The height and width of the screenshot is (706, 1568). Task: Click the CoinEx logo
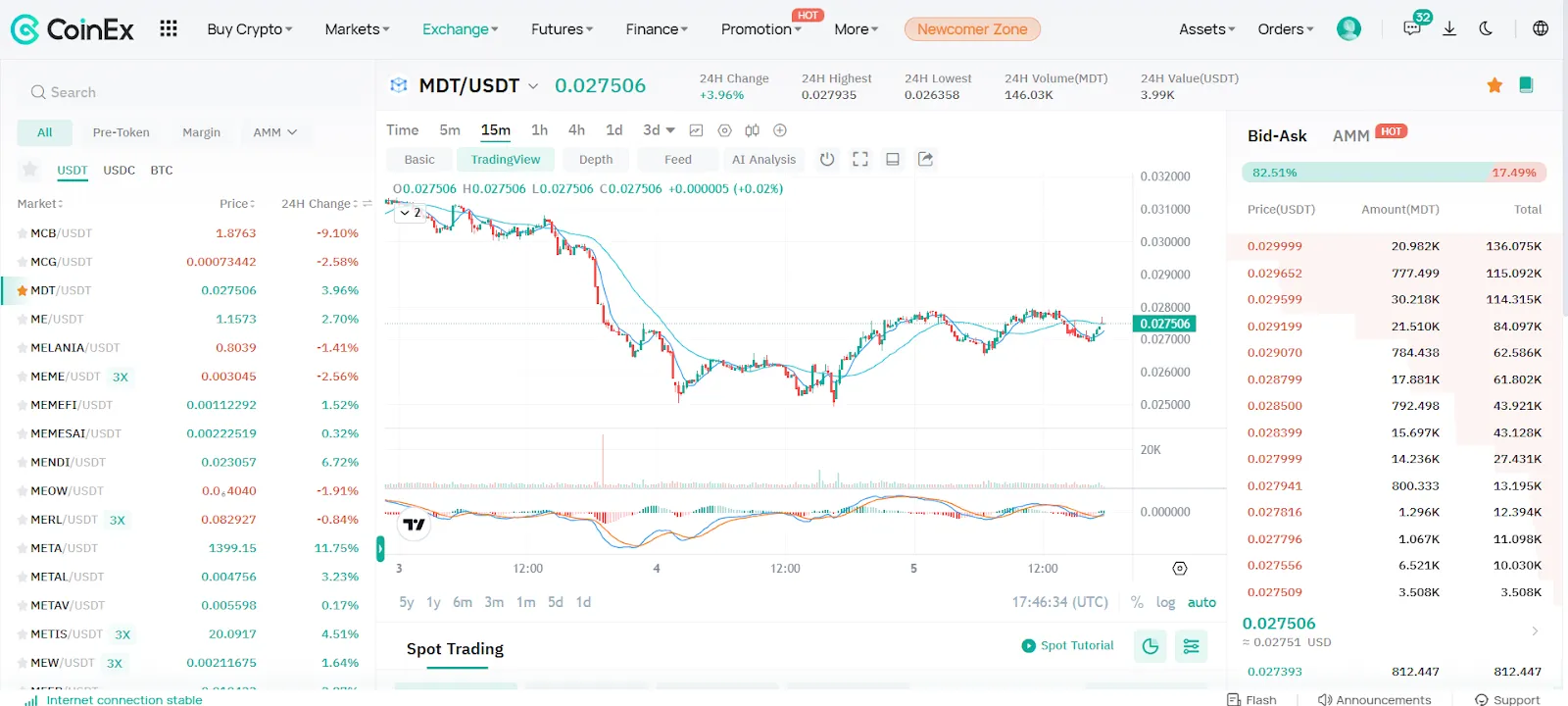(x=72, y=29)
